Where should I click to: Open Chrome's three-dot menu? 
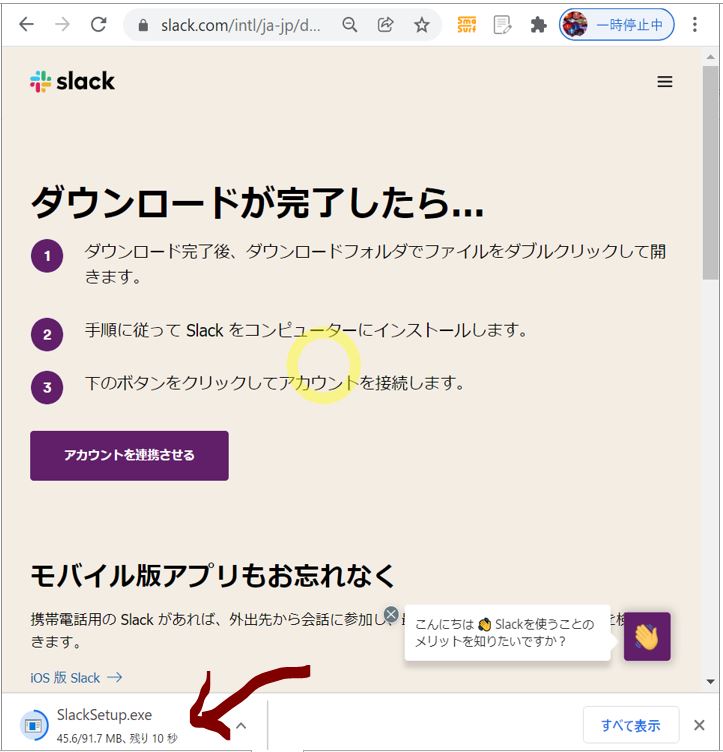696,25
